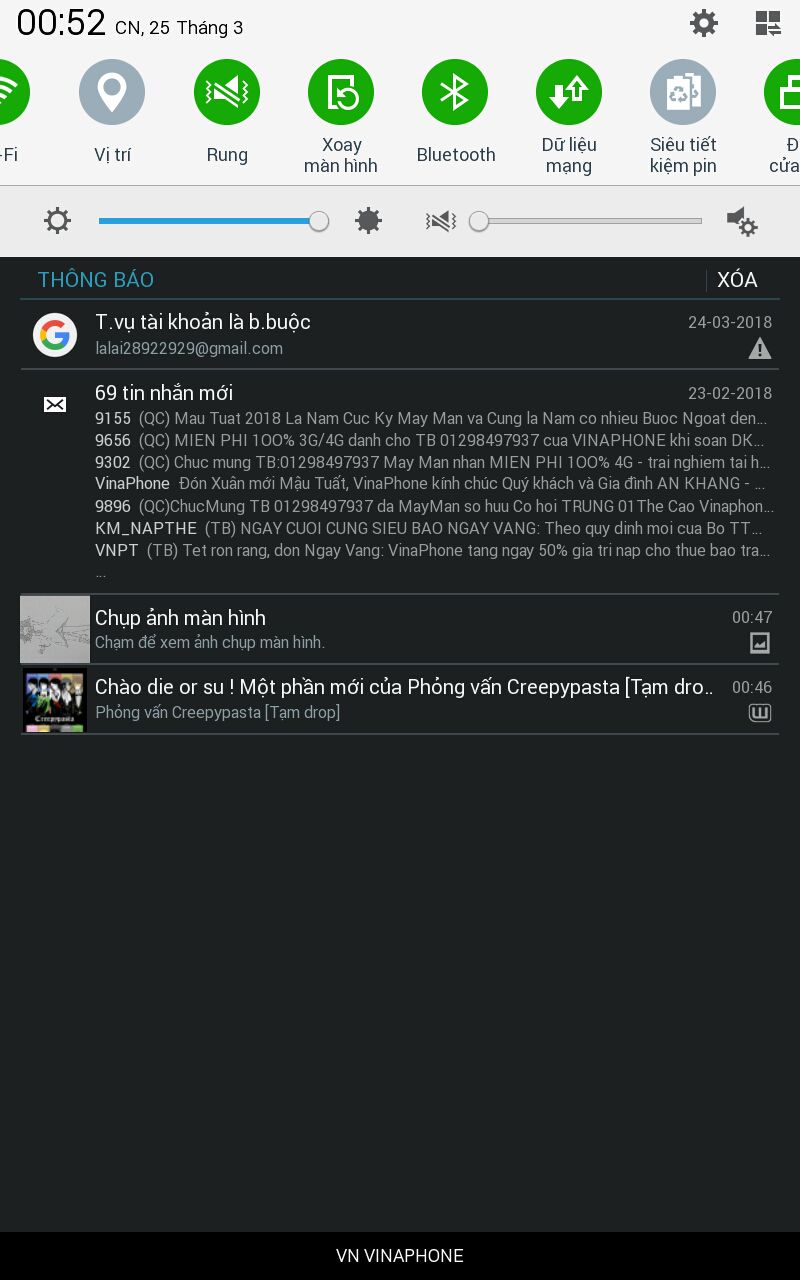The image size is (800, 1280).
Task: Tap the Chụp ảnh màn hình thumbnail
Action: [55, 629]
